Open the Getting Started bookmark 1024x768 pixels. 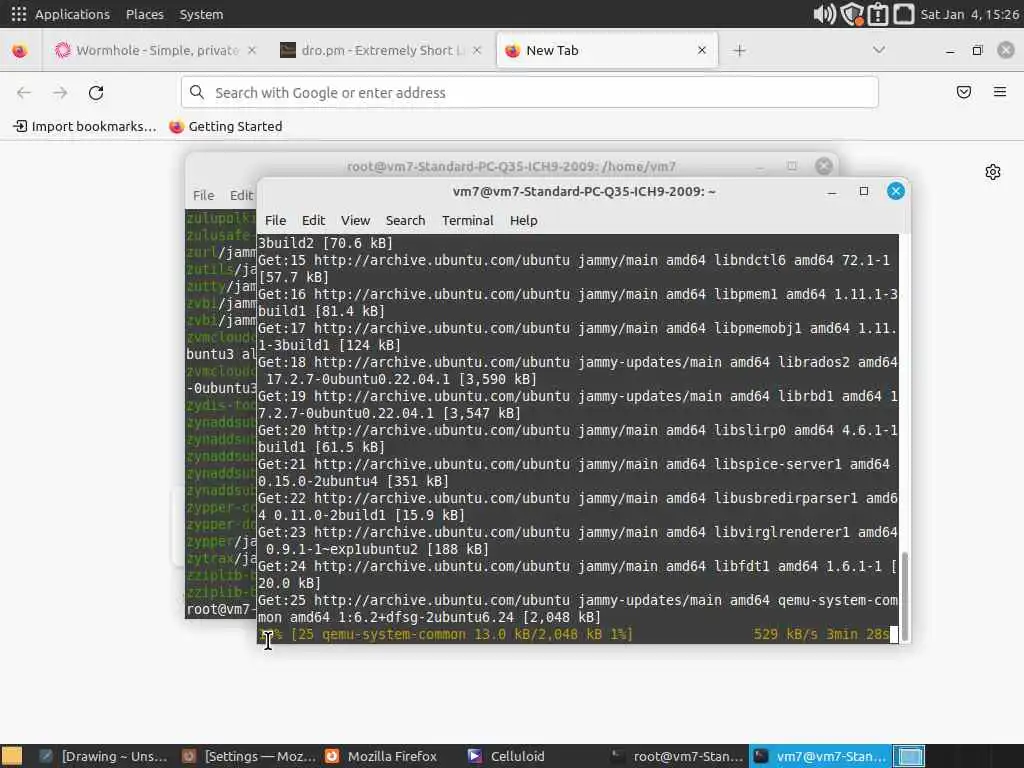226,126
